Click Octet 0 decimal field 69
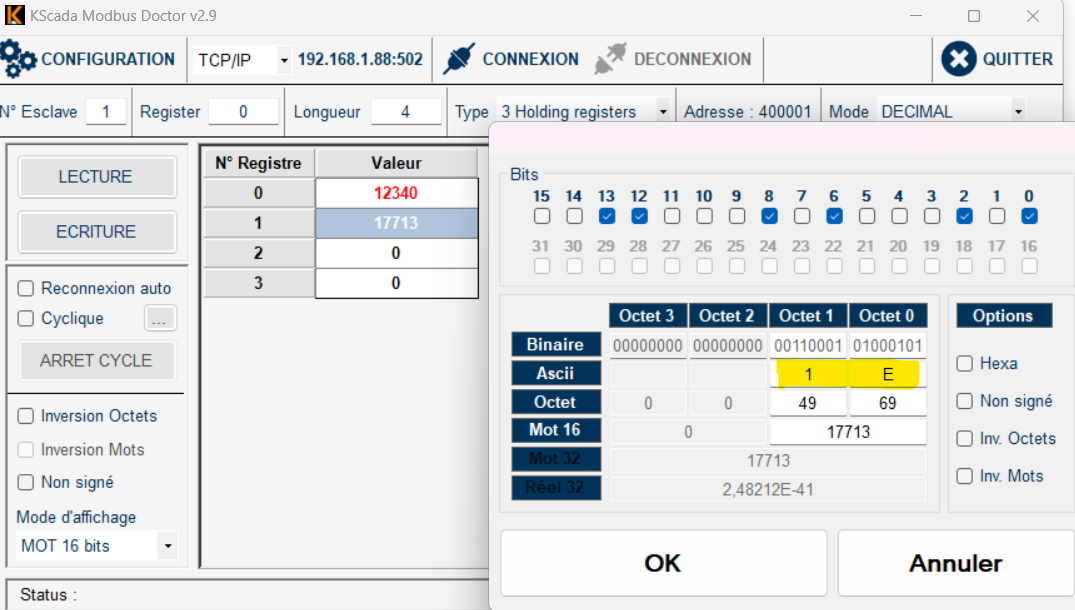Viewport: 1075px width, 610px height. pyautogui.click(x=888, y=403)
